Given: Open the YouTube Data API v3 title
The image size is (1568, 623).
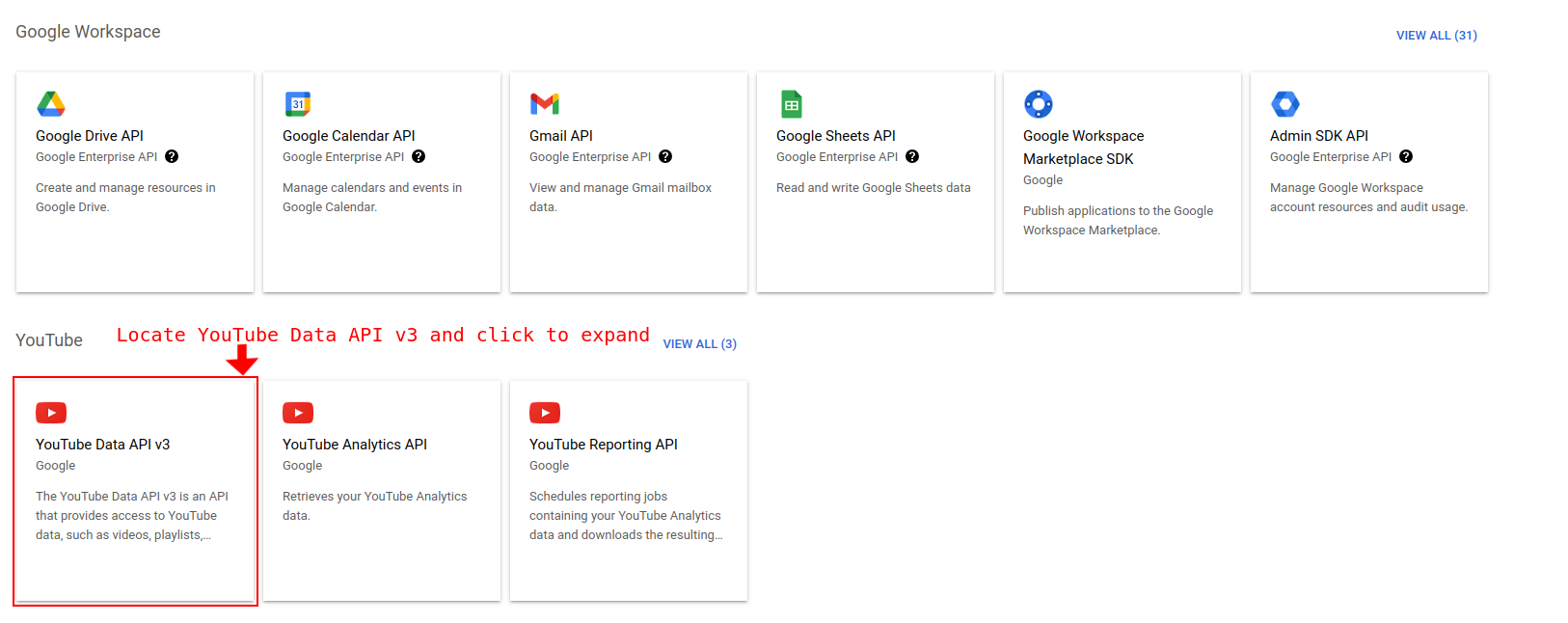Looking at the screenshot, I should [103, 445].
